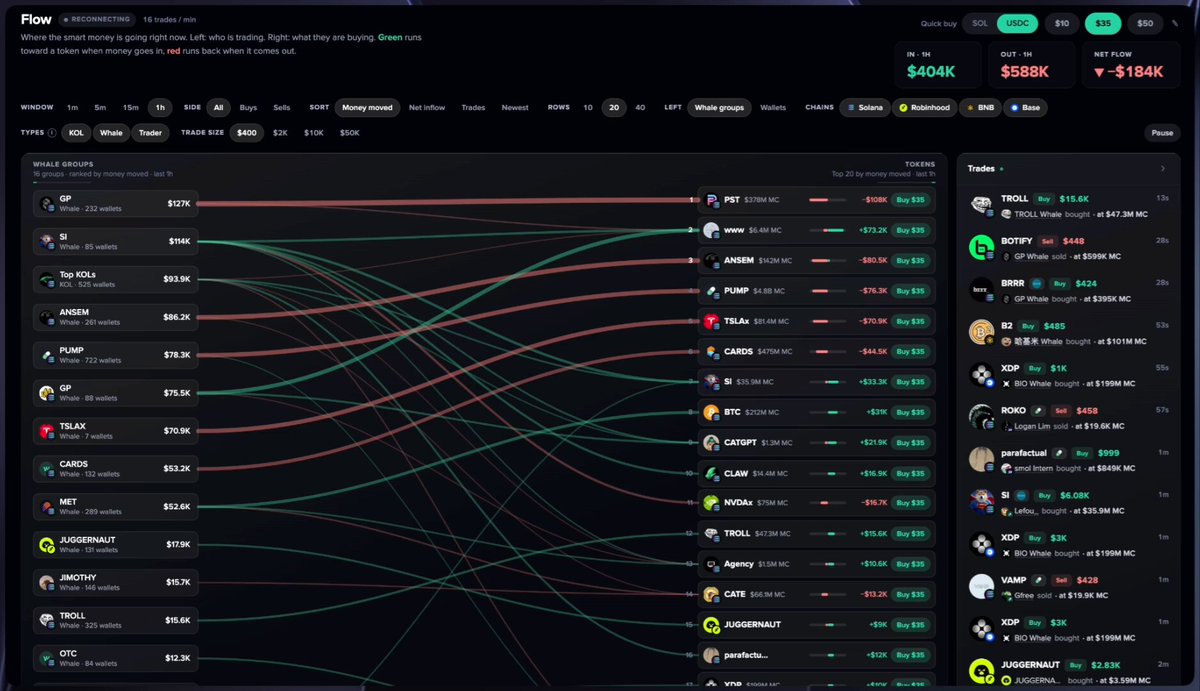Set trade size filter to $10K
The image size is (1200, 691).
pyautogui.click(x=314, y=132)
